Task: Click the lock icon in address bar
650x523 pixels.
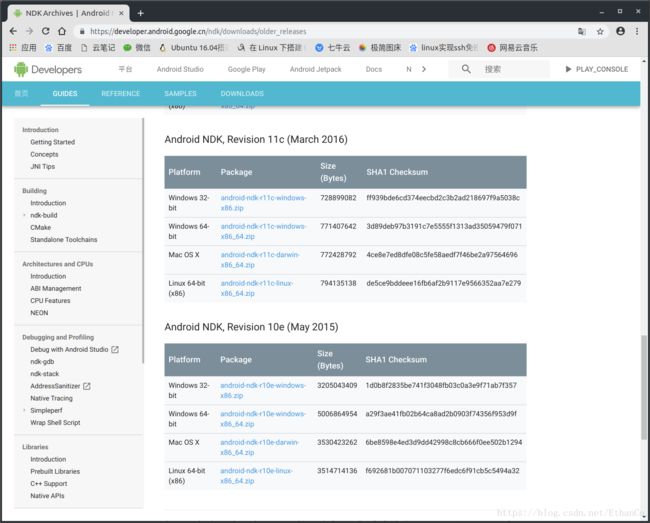Action: (82, 31)
